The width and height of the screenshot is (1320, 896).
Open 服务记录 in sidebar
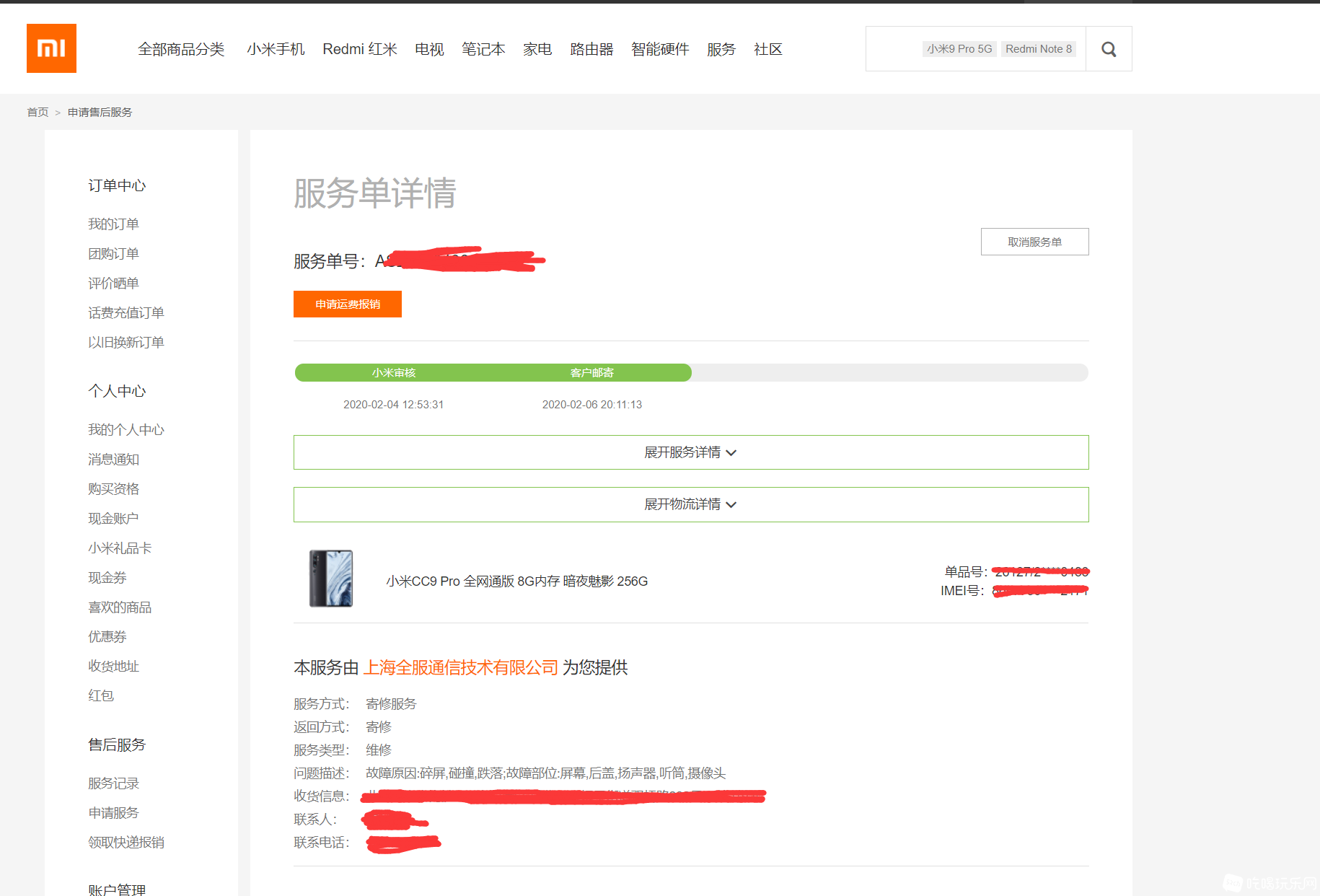tap(113, 783)
